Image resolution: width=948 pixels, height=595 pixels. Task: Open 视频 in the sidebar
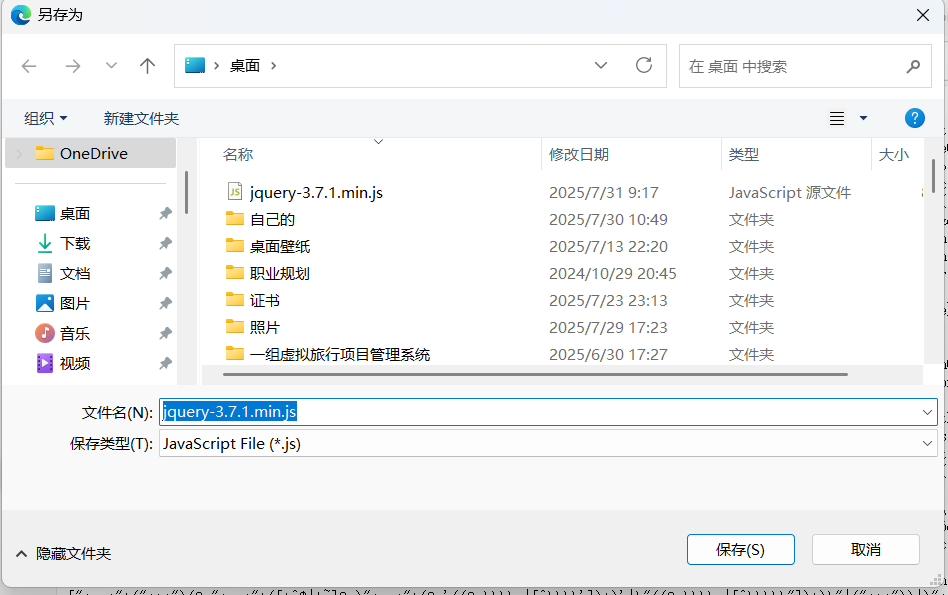75,363
